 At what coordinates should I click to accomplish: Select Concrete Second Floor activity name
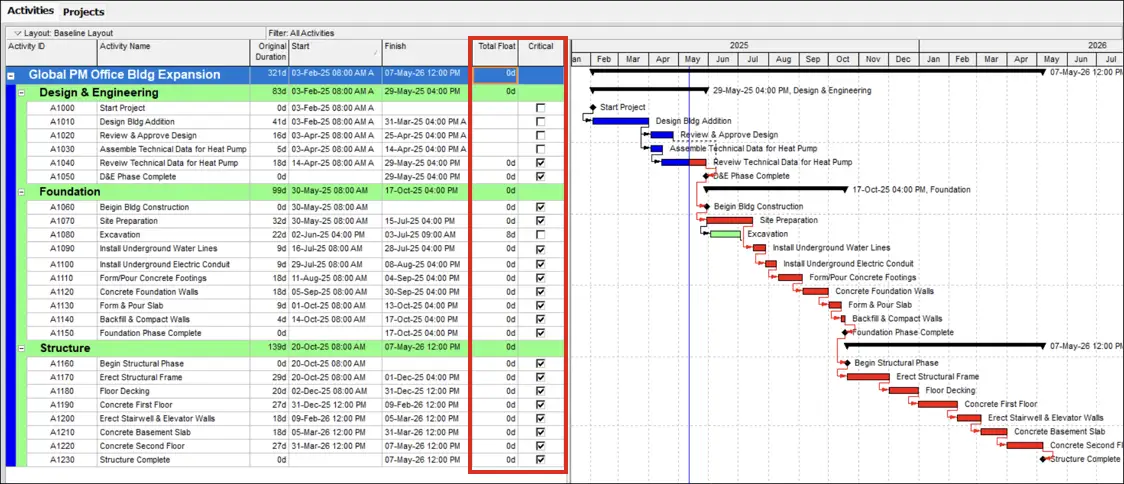click(x=143, y=446)
